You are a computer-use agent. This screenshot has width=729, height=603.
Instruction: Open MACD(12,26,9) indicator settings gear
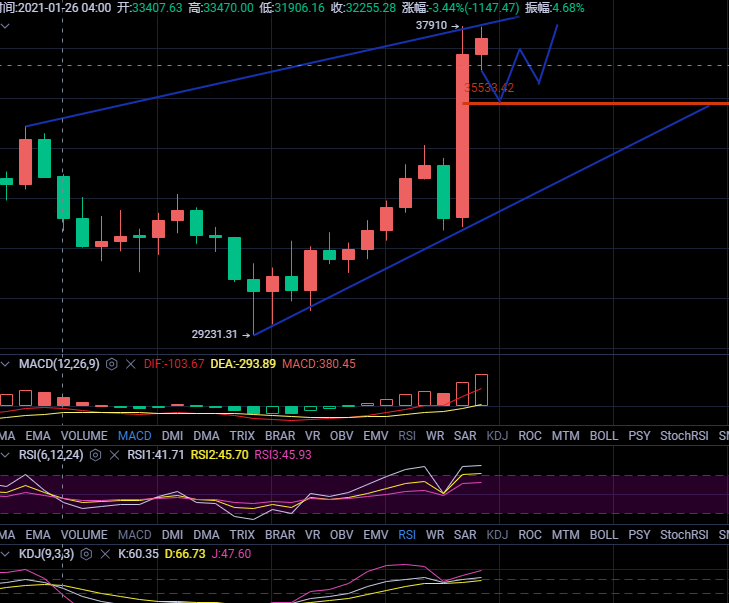tap(112, 364)
